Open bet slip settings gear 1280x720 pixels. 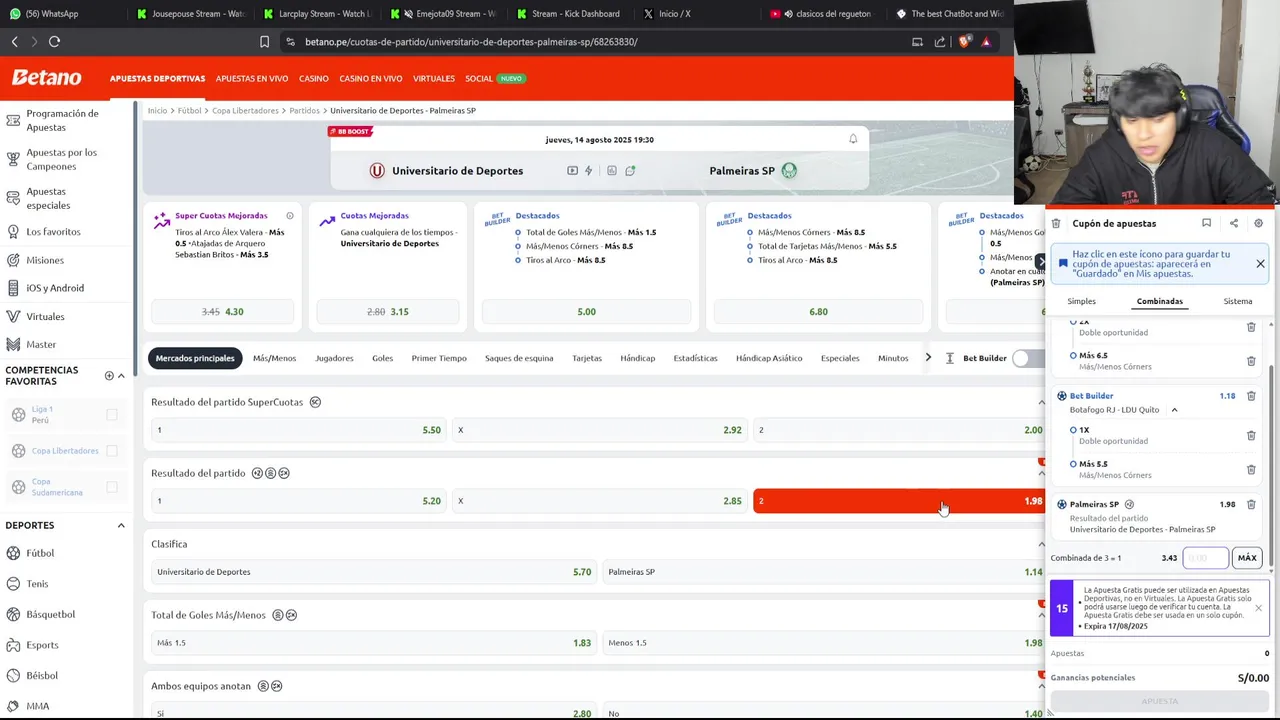coord(1259,224)
